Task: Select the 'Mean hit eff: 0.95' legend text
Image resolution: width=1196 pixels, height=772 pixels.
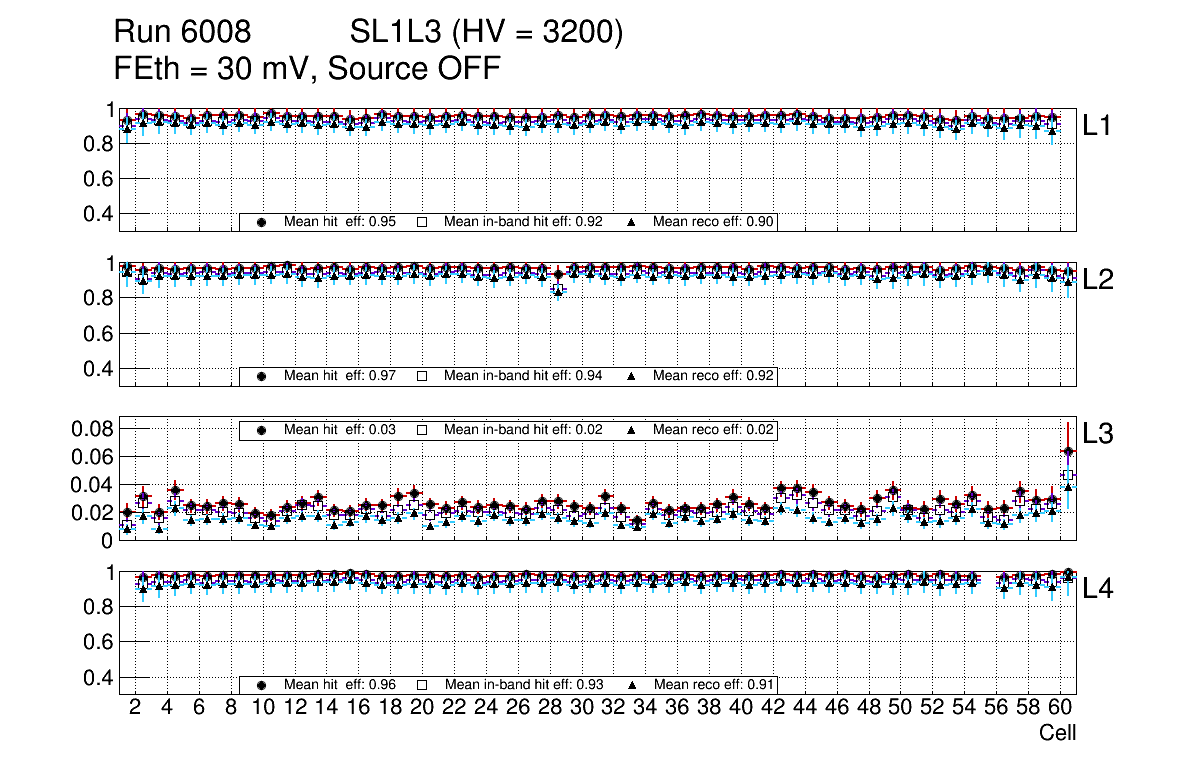Action: pos(340,222)
